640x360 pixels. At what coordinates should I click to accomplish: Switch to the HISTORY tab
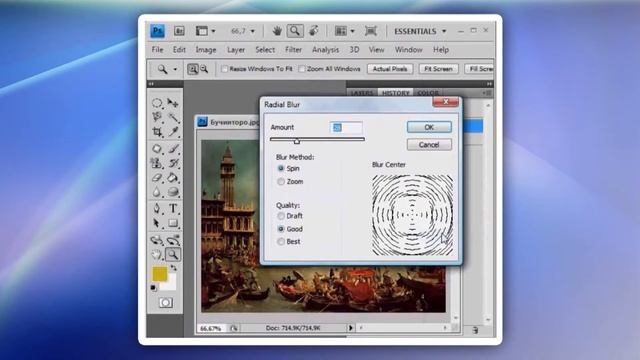pyautogui.click(x=395, y=93)
